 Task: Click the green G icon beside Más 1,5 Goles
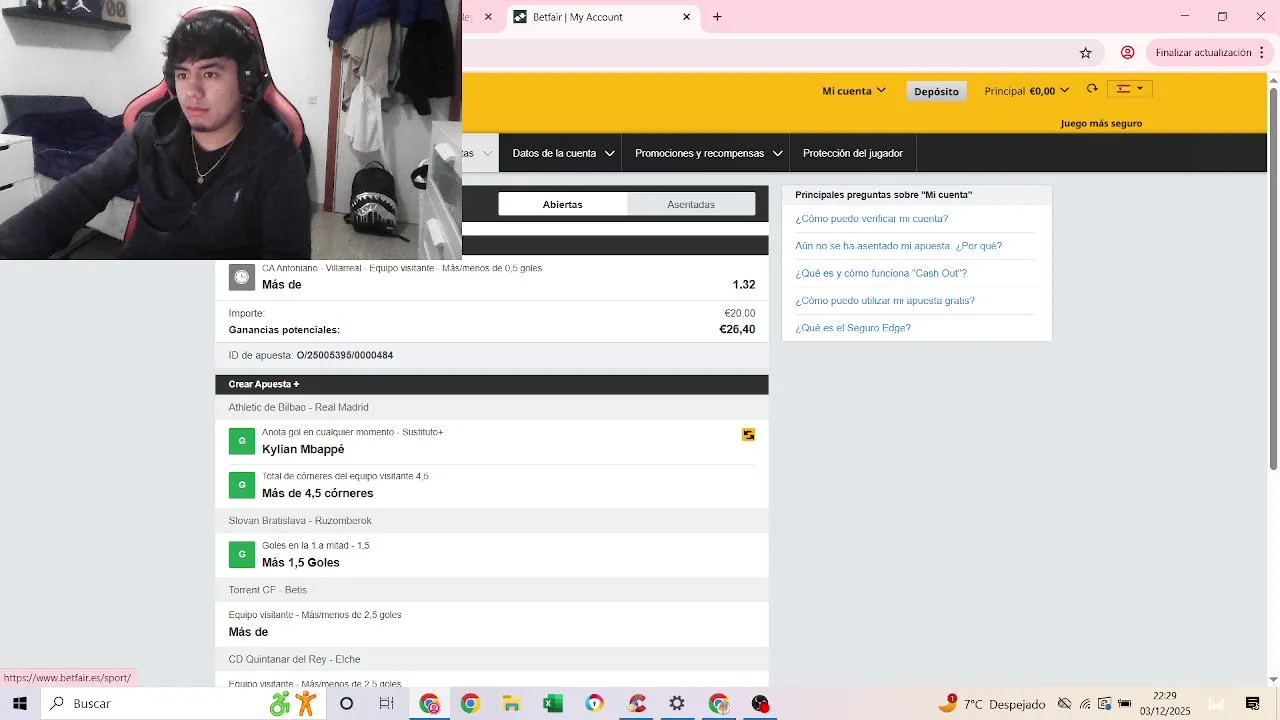click(241, 554)
